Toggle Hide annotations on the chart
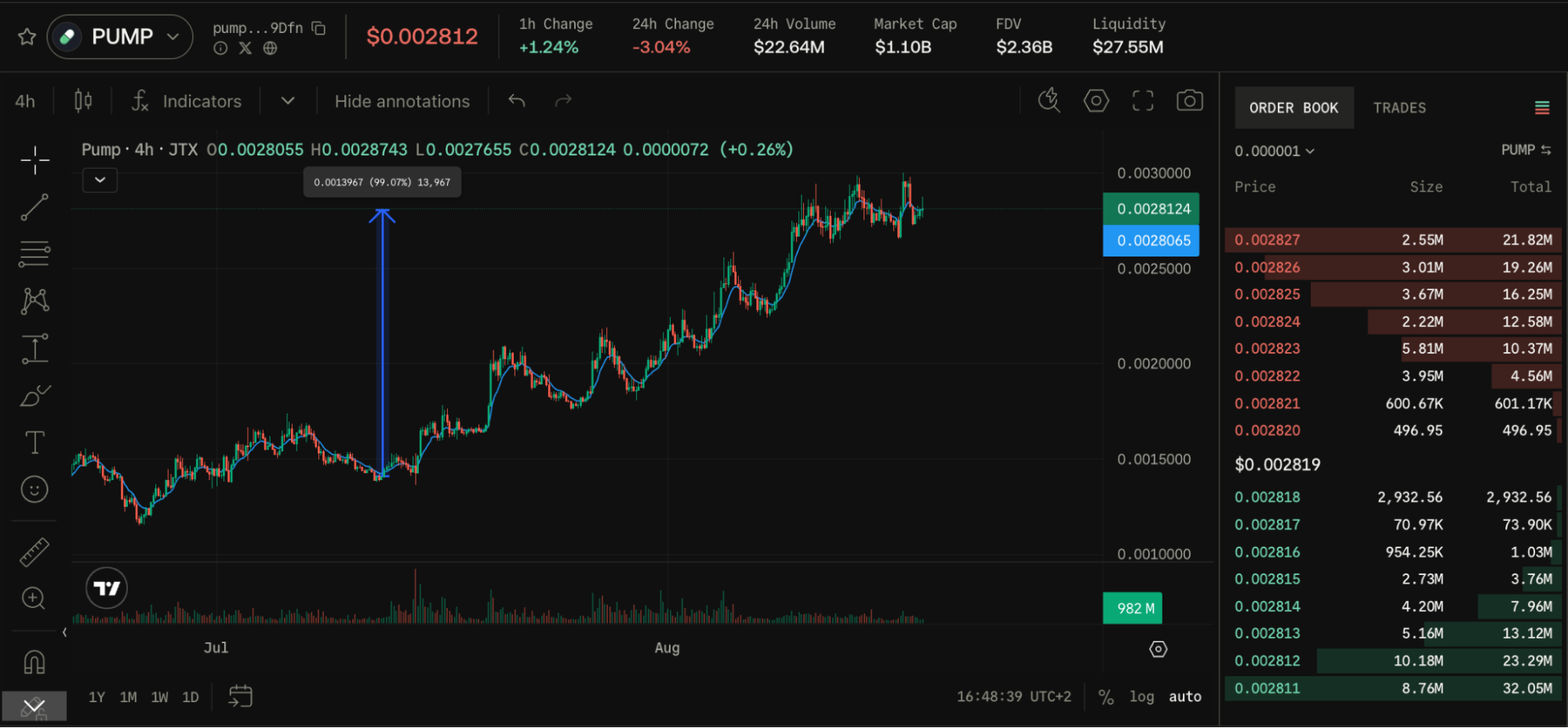Screen dimensions: 1568x728 (402, 101)
